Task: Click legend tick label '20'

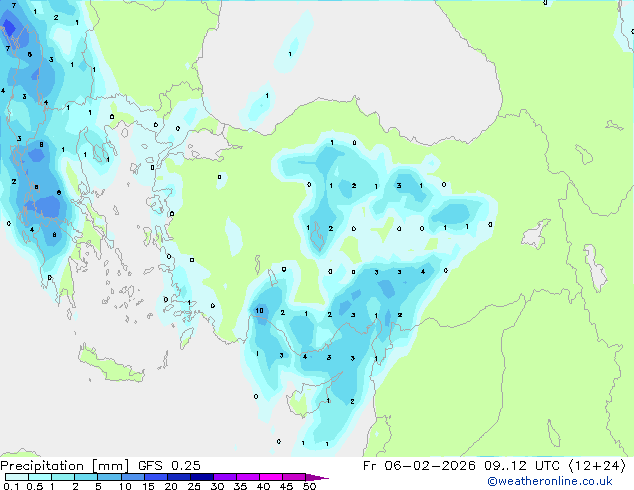Action: (x=171, y=486)
